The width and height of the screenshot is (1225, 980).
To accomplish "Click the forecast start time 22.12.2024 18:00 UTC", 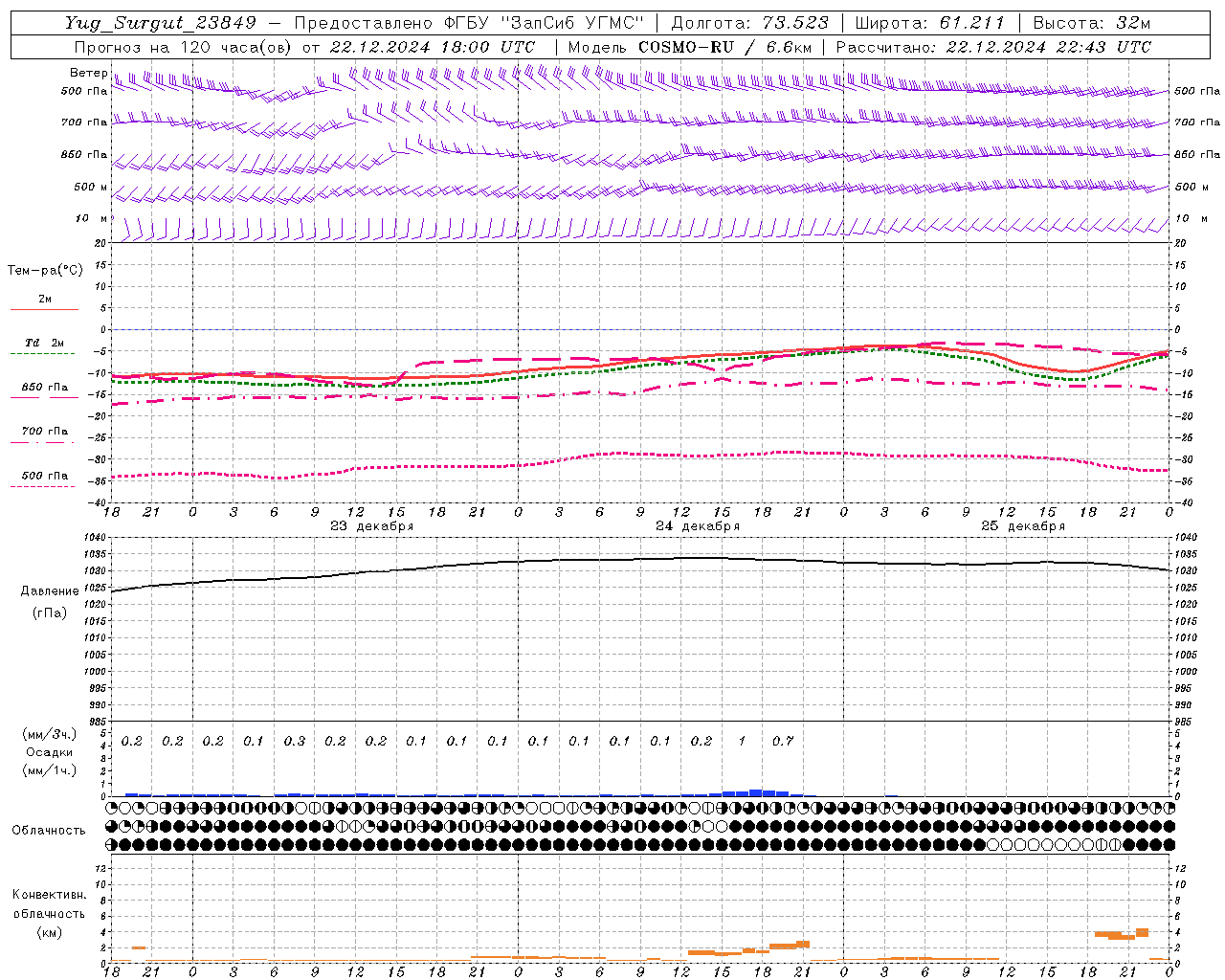I will pos(432,47).
